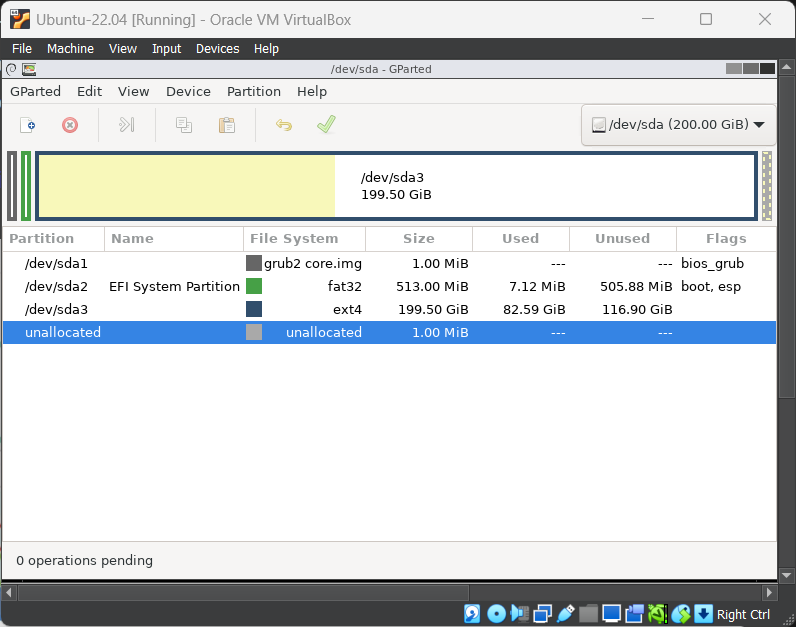This screenshot has width=796, height=627.
Task: Open VirtualBox Input menu
Action: (167, 49)
